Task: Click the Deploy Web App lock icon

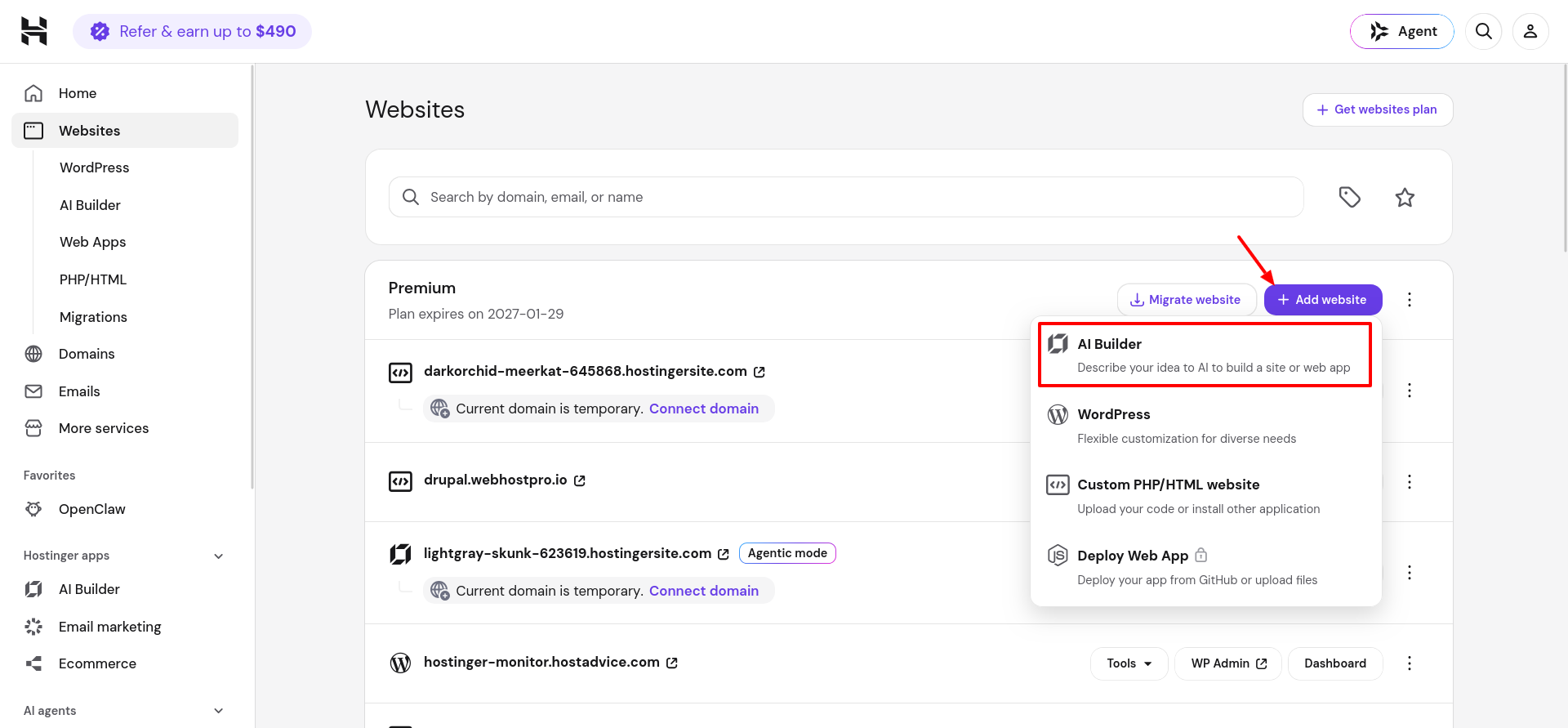Action: 1201,555
